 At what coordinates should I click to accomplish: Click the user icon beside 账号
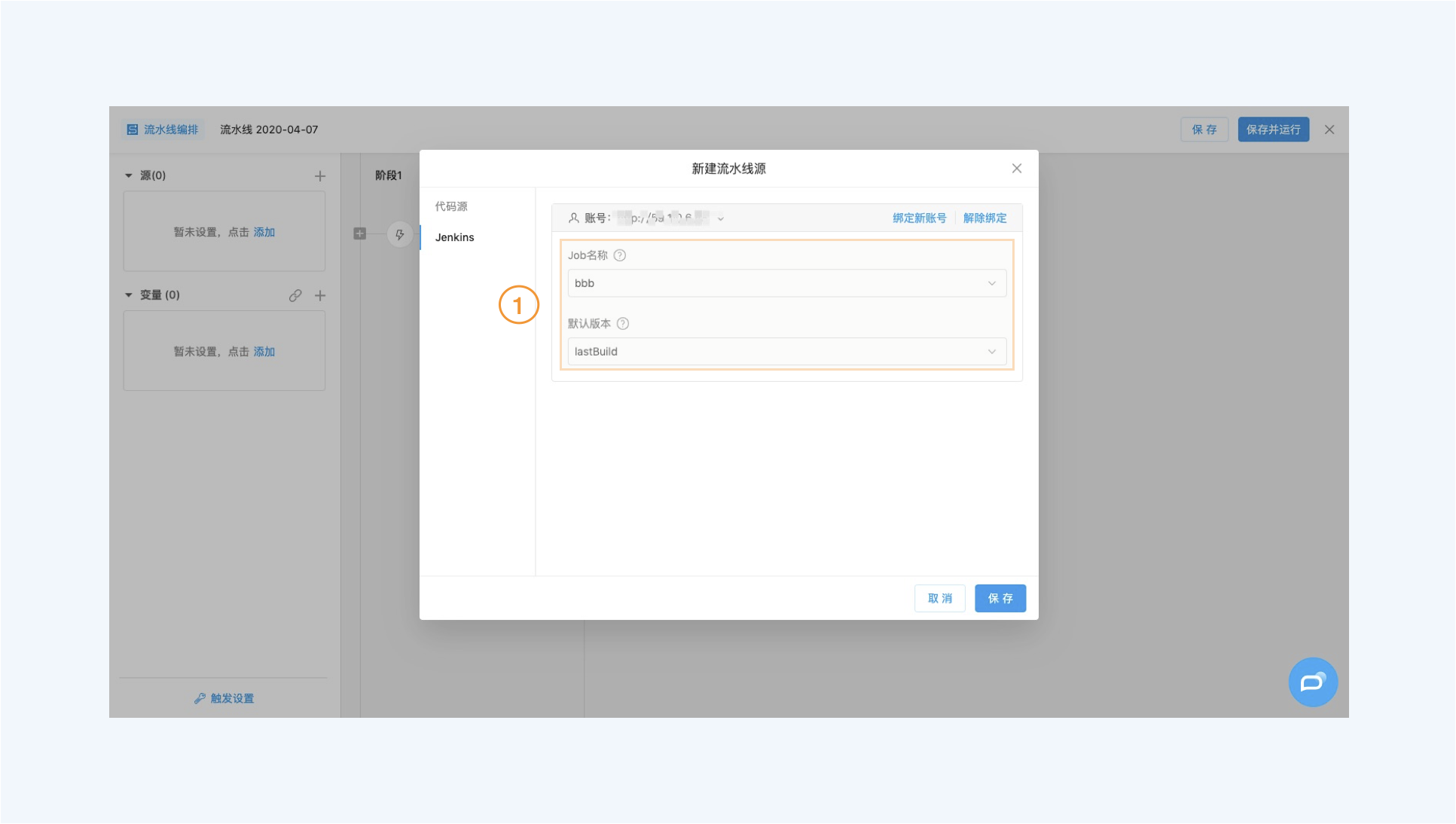point(574,218)
